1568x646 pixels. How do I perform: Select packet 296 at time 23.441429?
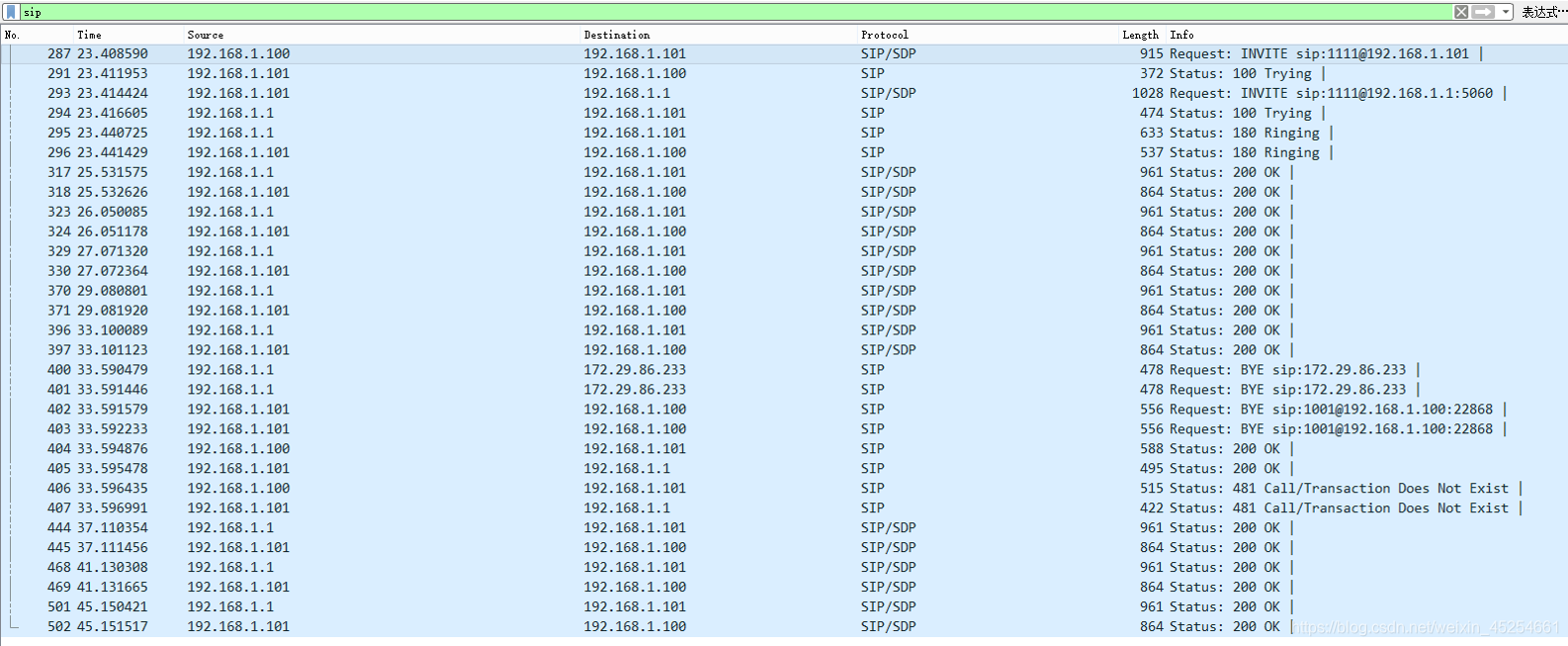tap(784, 152)
